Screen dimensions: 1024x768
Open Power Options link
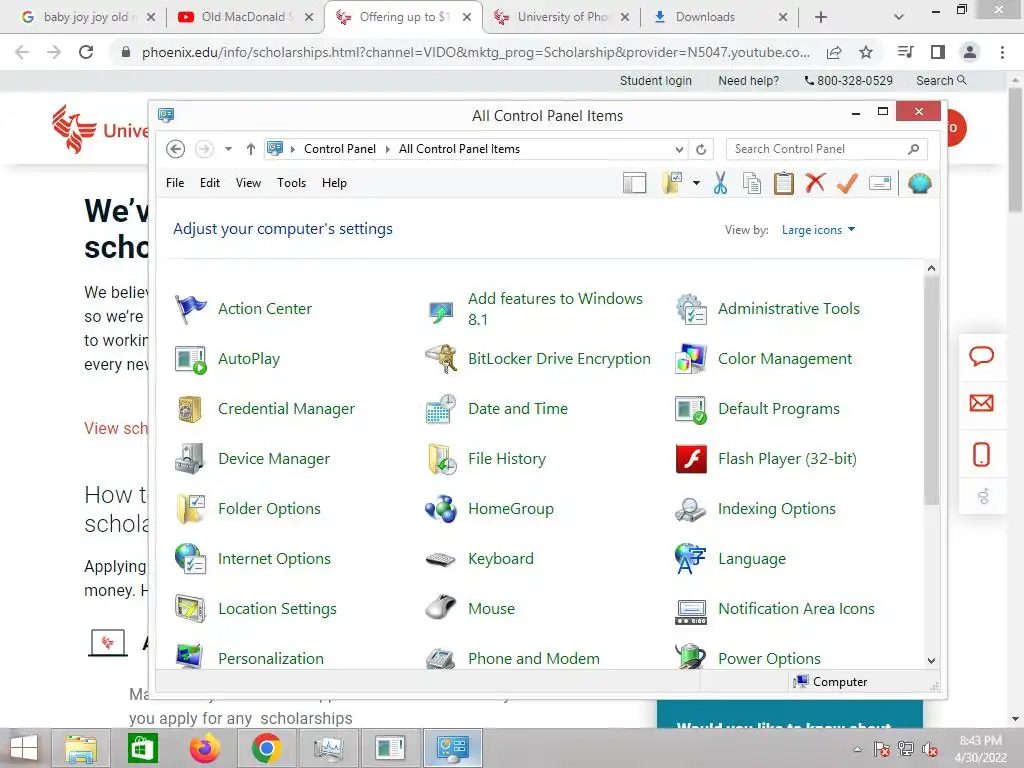pos(769,659)
